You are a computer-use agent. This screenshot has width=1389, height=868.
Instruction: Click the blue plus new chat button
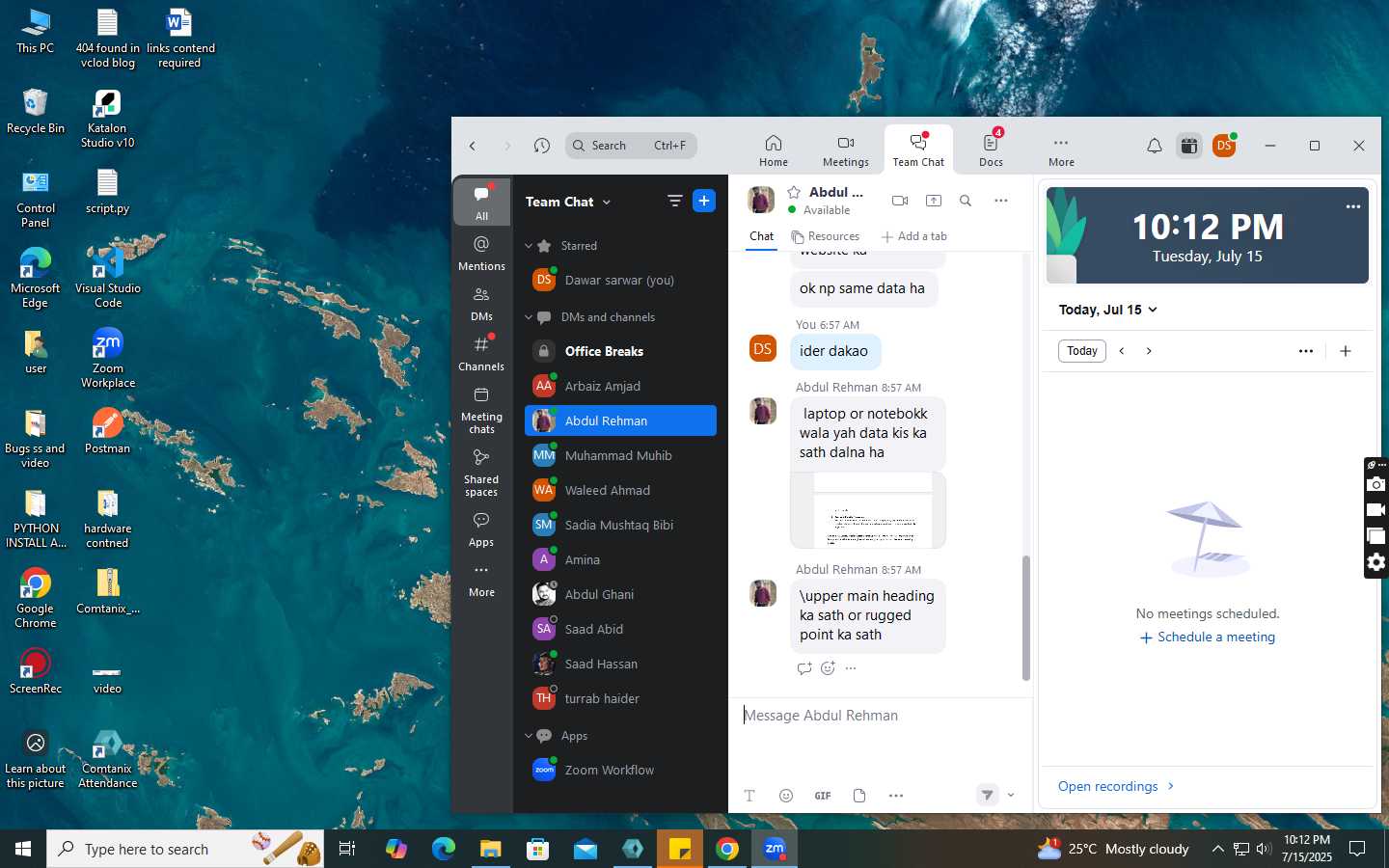(x=704, y=201)
